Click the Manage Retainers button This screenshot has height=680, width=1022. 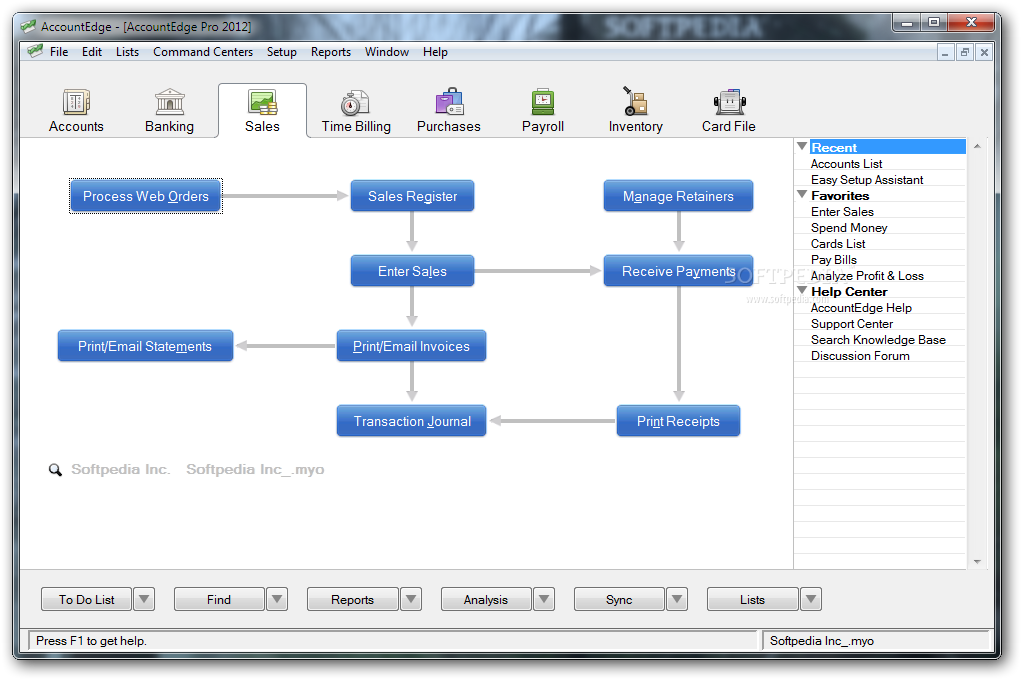point(678,196)
